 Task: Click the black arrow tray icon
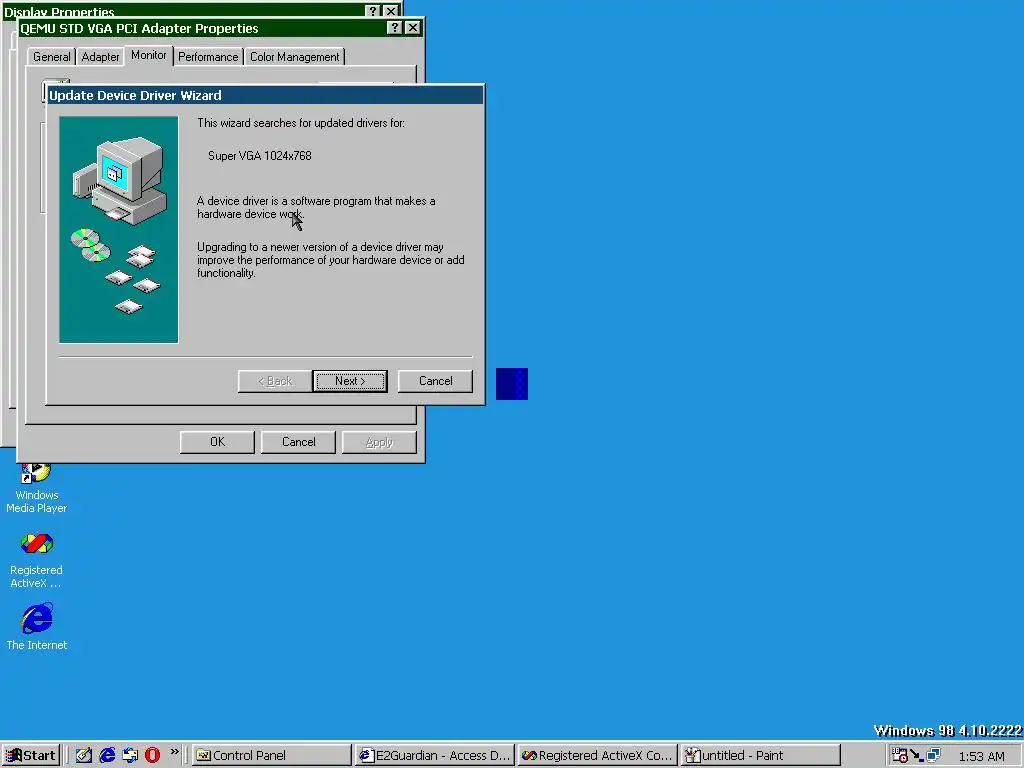[x=917, y=756]
